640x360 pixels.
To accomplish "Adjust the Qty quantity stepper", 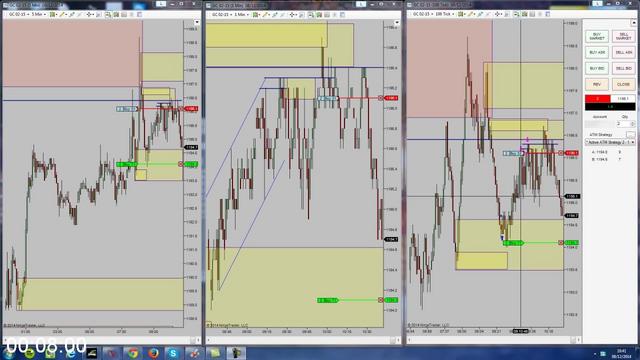I will [x=633, y=124].
